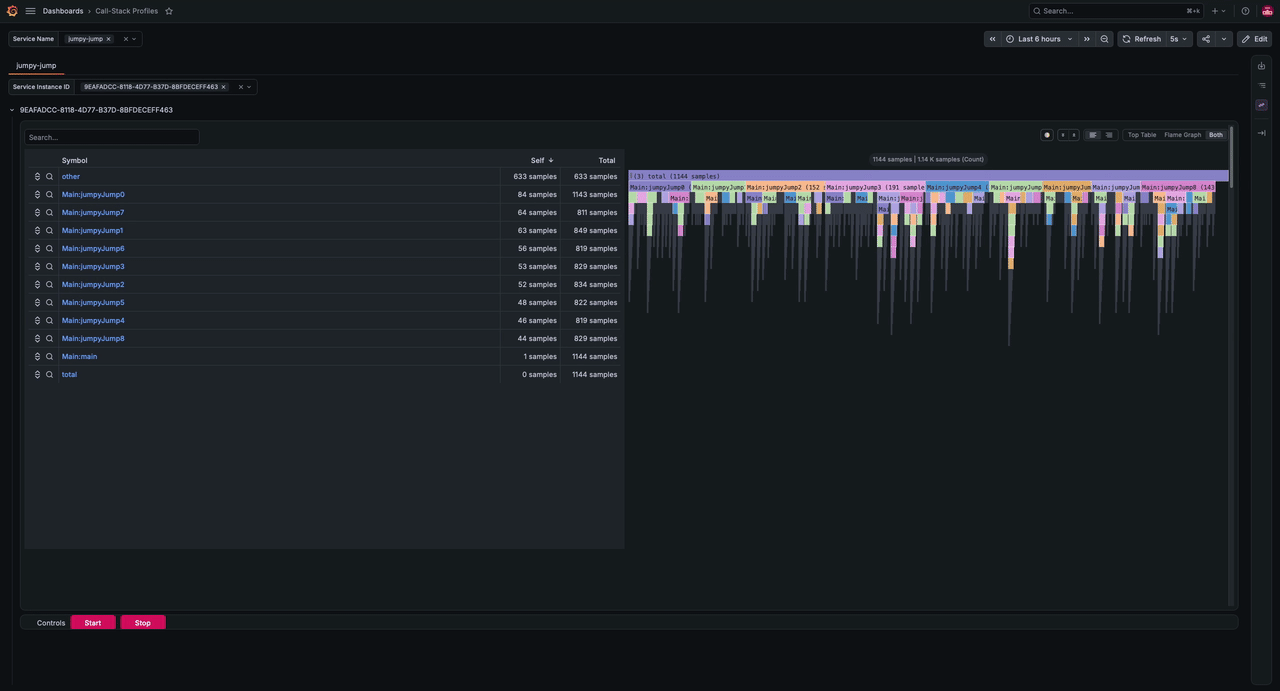Open the flame graph color scheme picker

coord(1047,135)
